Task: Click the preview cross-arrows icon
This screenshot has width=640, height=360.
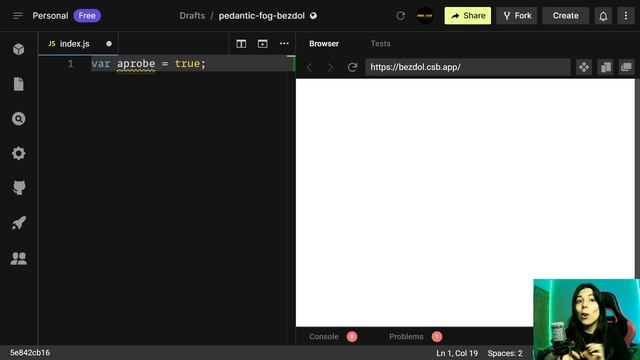Action: [x=584, y=67]
